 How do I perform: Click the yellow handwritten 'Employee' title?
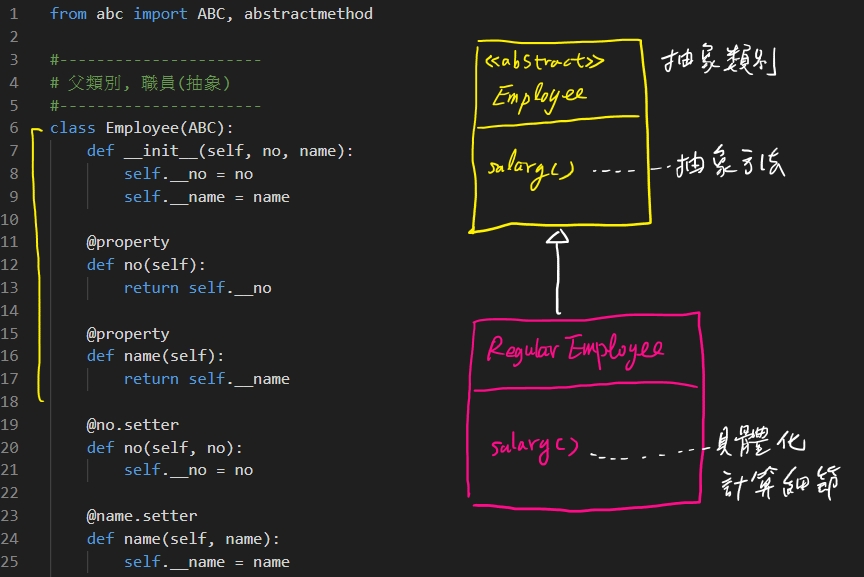point(539,98)
